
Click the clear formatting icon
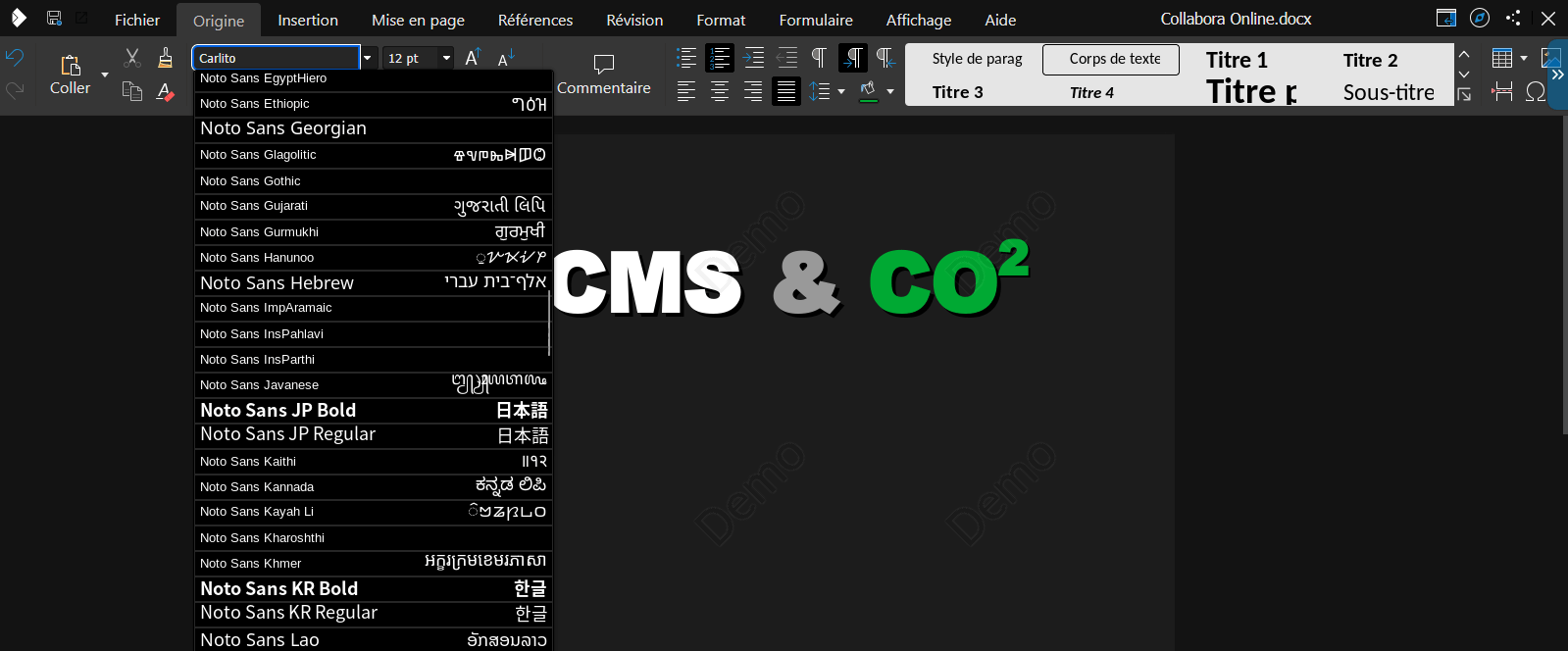tap(166, 91)
